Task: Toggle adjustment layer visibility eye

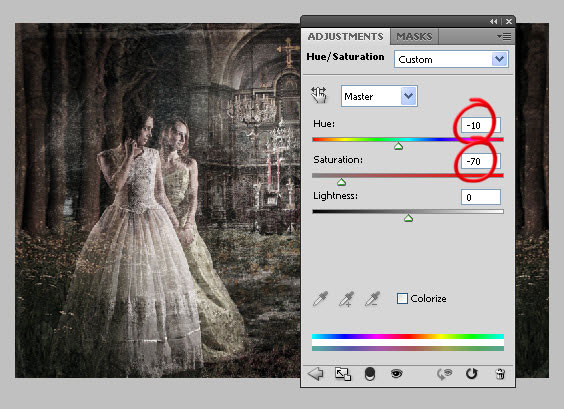Action: (396, 374)
